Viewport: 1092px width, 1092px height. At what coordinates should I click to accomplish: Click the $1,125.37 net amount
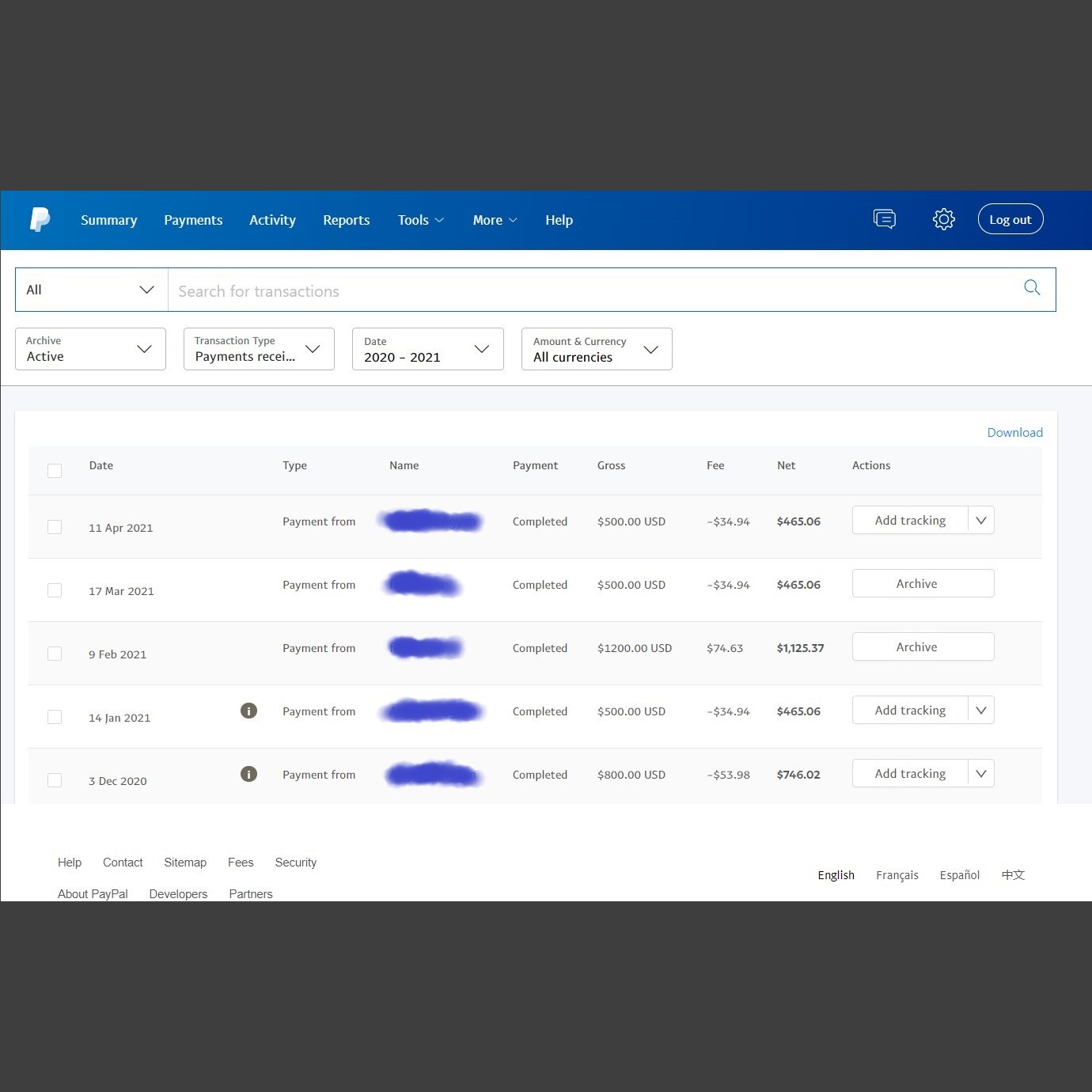[800, 648]
